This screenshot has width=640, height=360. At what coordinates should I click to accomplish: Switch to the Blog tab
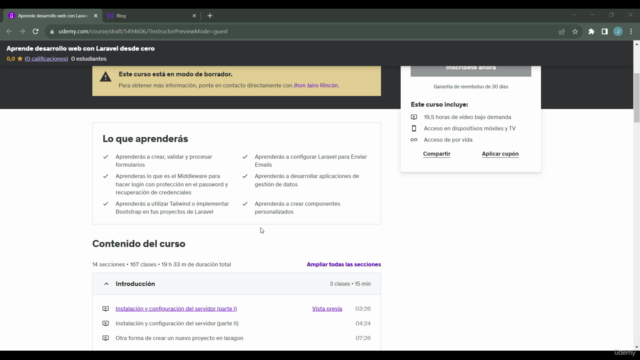[151, 16]
